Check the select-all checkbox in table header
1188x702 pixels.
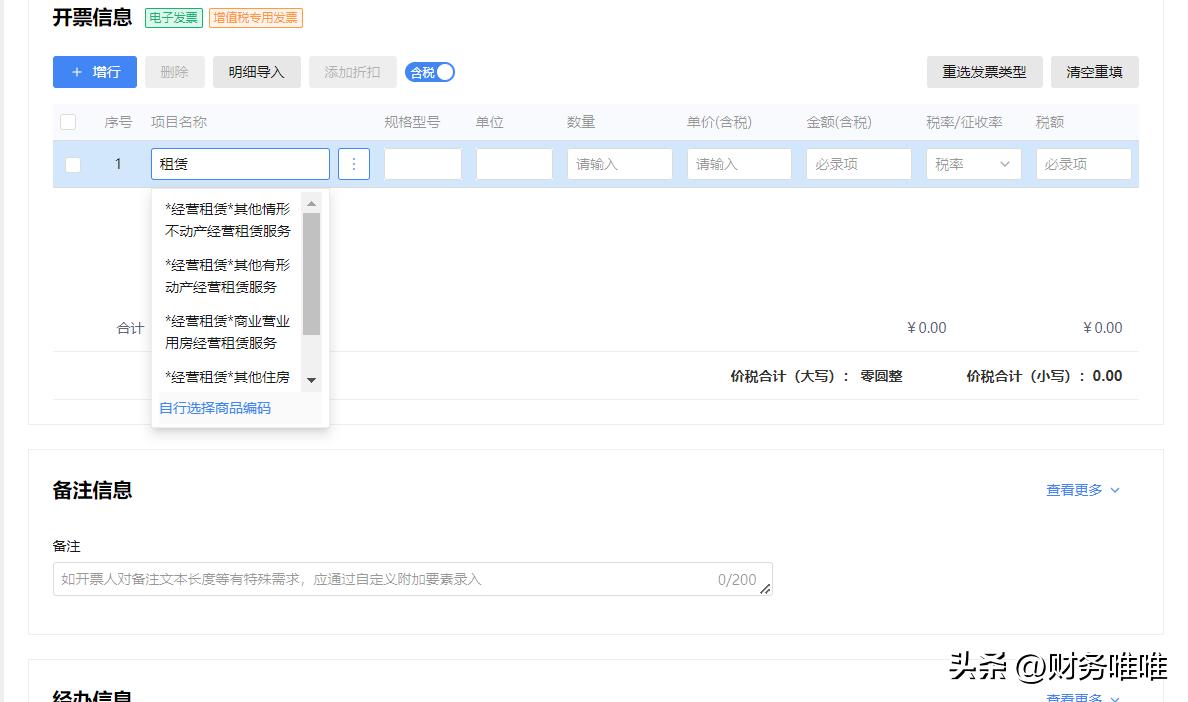click(x=68, y=121)
